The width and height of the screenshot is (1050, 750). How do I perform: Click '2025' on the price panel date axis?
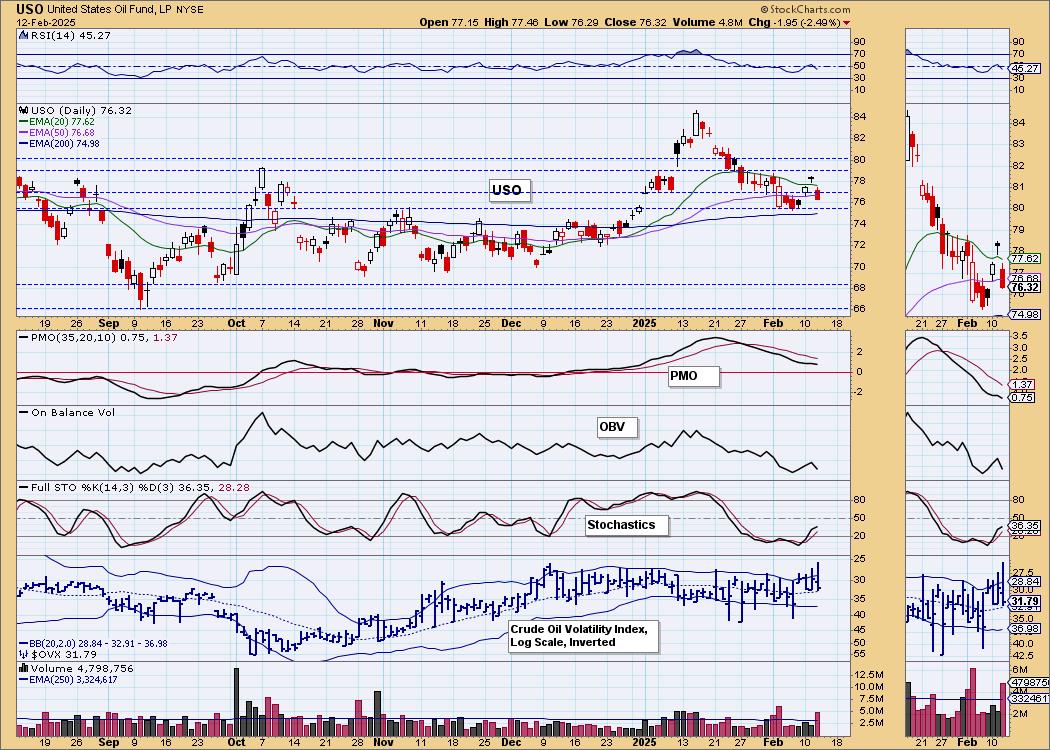click(x=646, y=323)
